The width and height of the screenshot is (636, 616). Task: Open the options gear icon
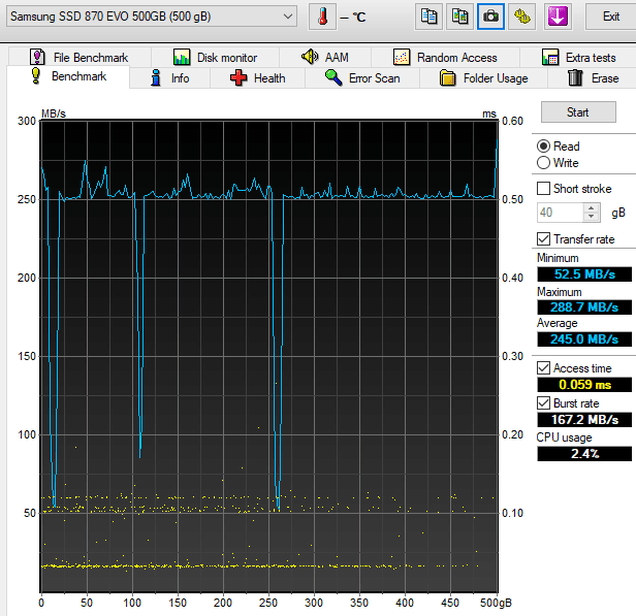coord(522,17)
